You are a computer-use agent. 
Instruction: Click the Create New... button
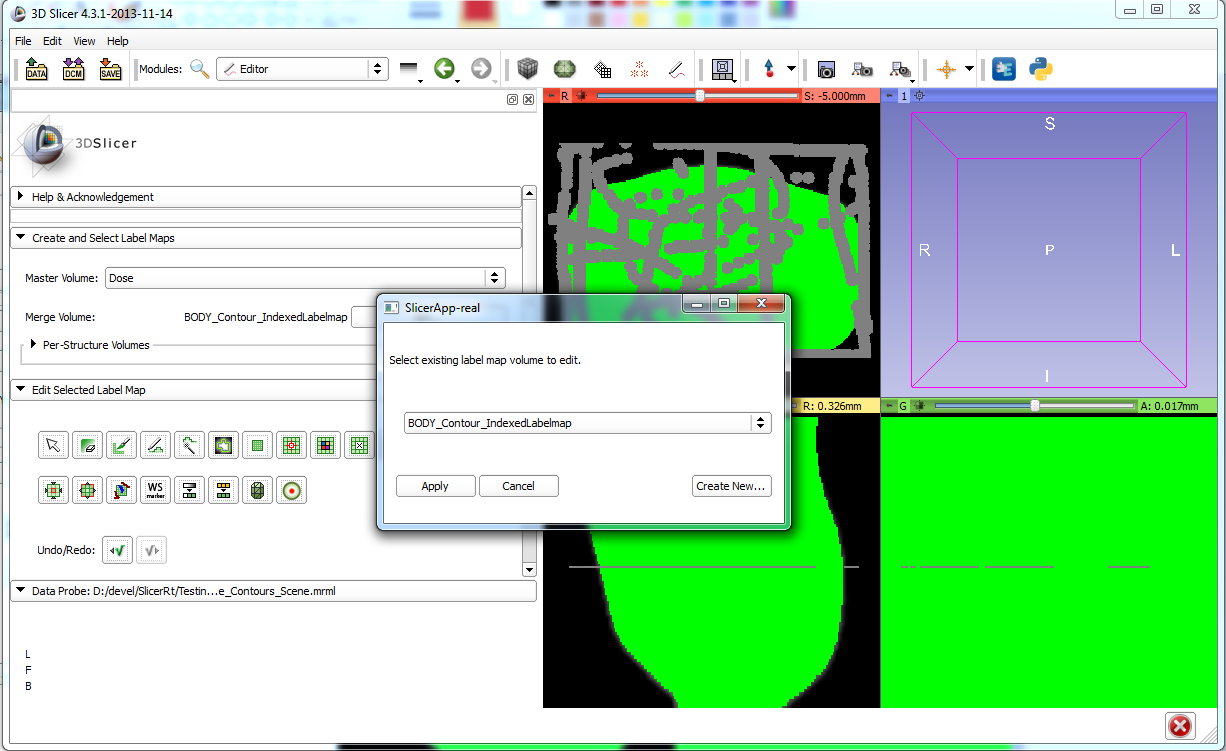pyautogui.click(x=731, y=486)
